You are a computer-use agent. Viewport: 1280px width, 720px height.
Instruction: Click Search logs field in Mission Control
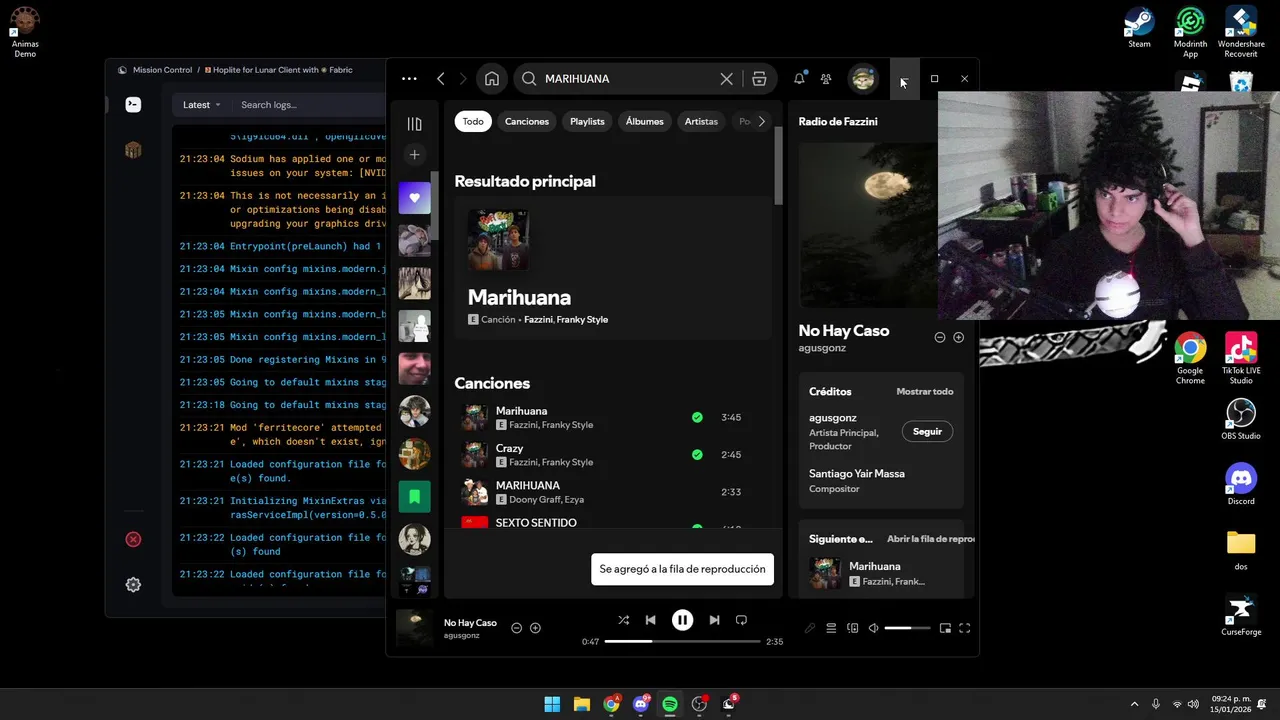point(310,105)
